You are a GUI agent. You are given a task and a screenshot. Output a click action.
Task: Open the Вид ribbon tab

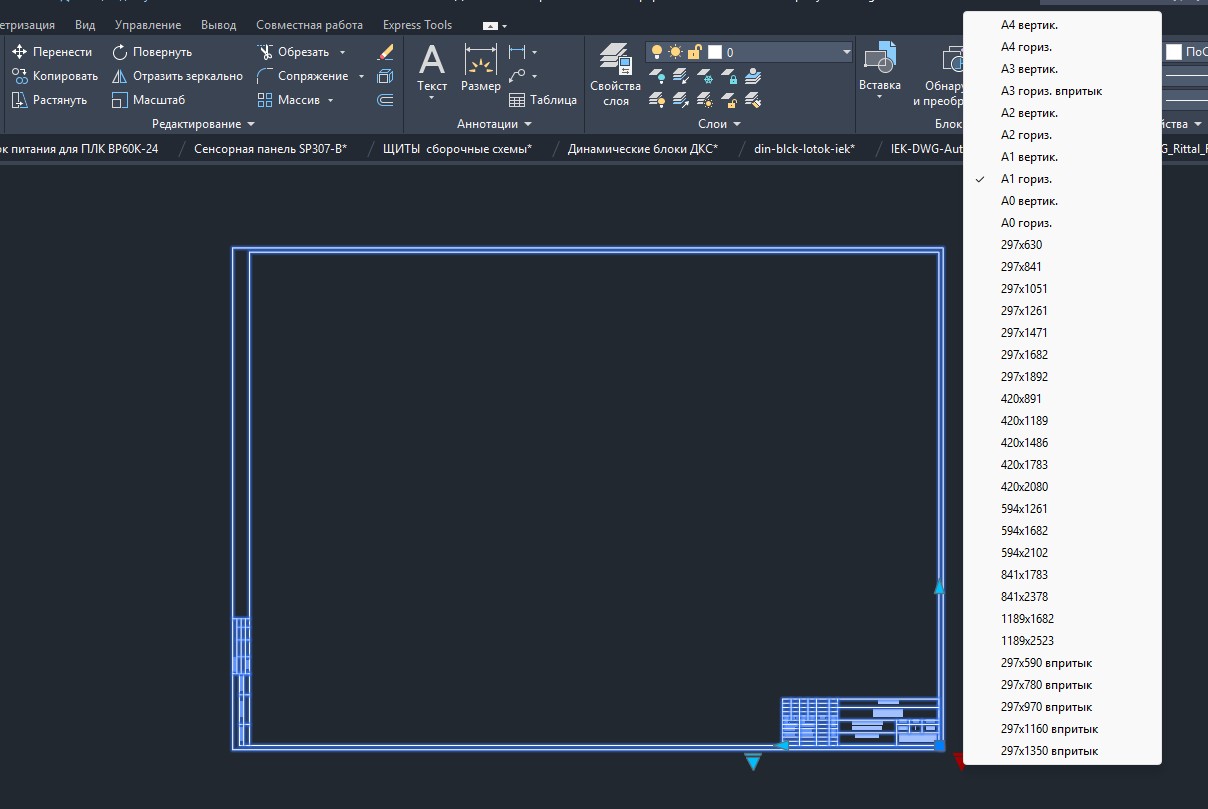tap(85, 25)
